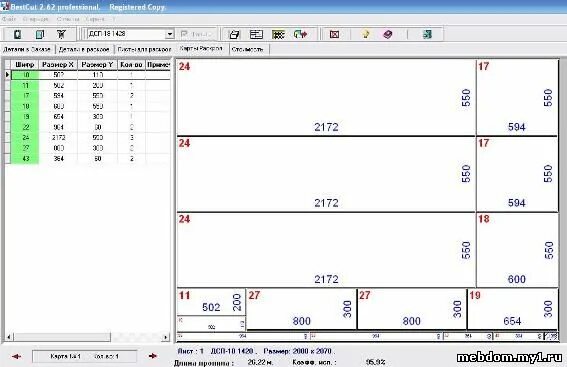
Task: Click the red crossed-box toolbar icon
Action: tap(334, 34)
